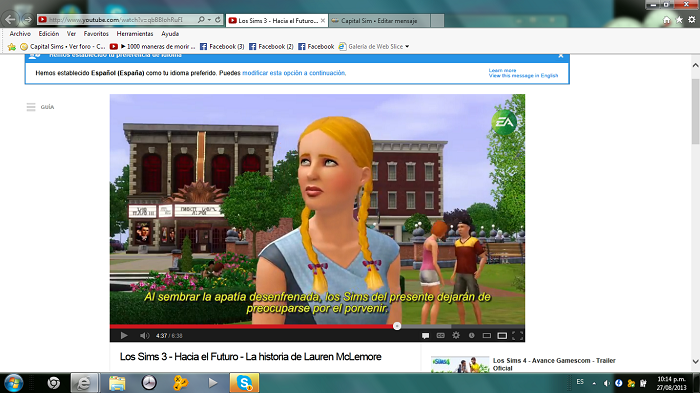The height and width of the screenshot is (393, 700).
Task: Open the Ayuda menu
Action: [170, 33]
